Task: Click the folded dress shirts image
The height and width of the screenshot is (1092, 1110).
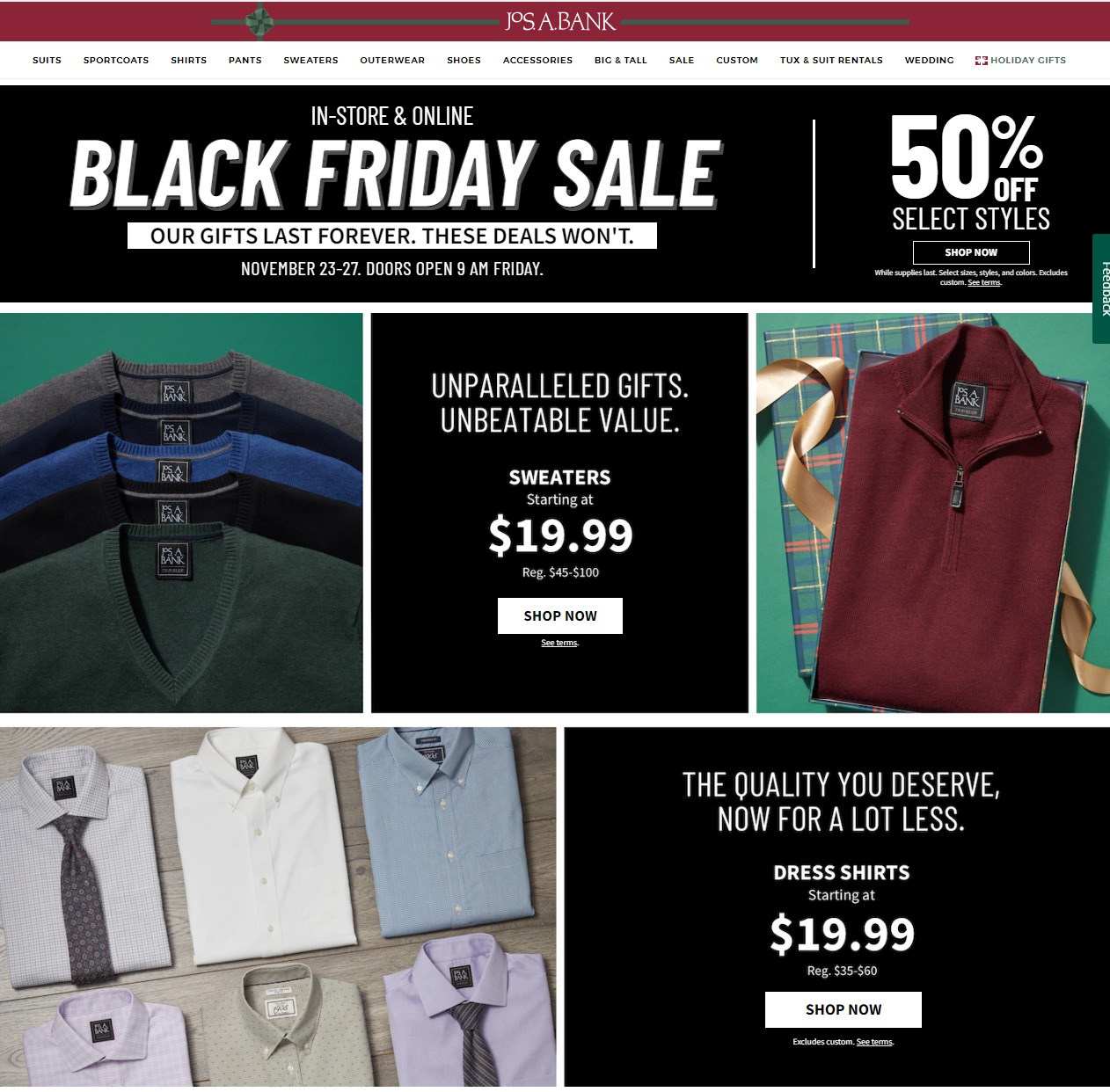Action: [278, 906]
